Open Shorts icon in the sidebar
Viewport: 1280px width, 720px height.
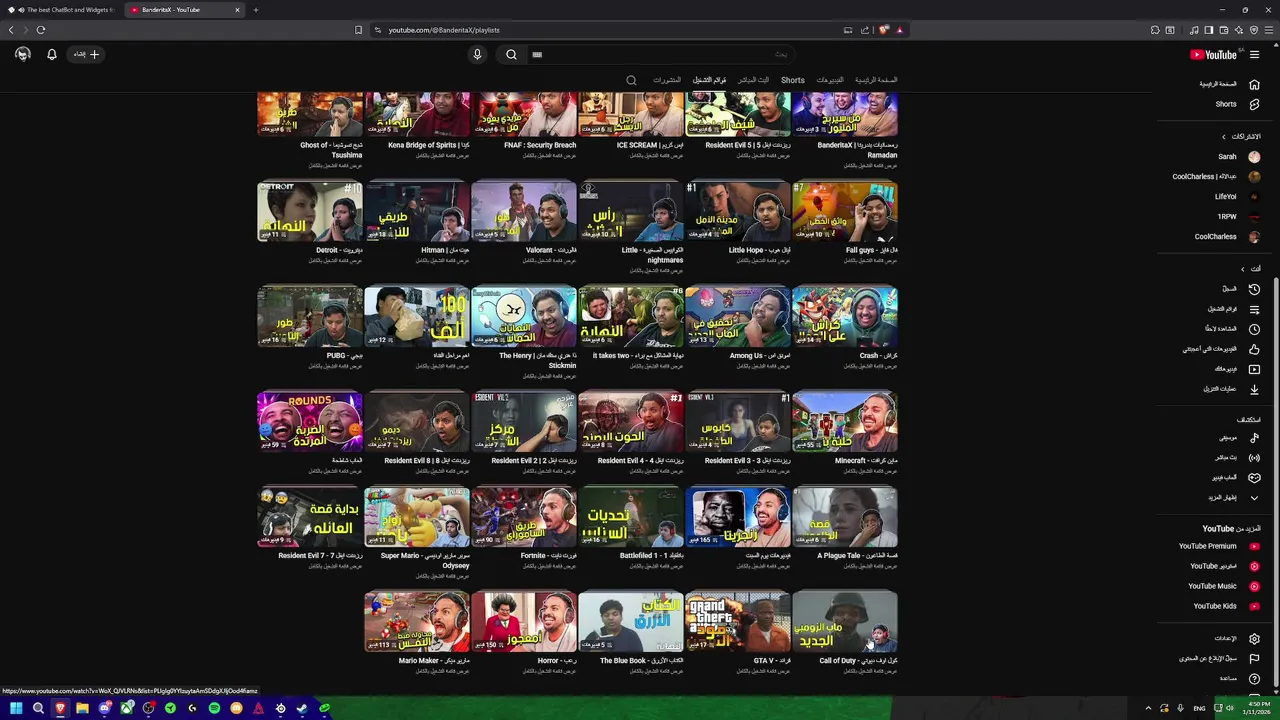point(1254,104)
